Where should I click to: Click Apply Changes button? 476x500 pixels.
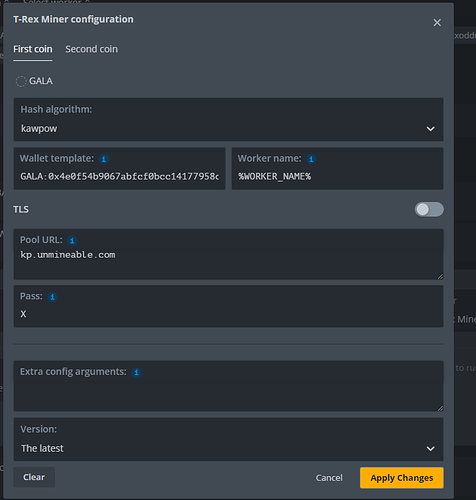tap(402, 478)
